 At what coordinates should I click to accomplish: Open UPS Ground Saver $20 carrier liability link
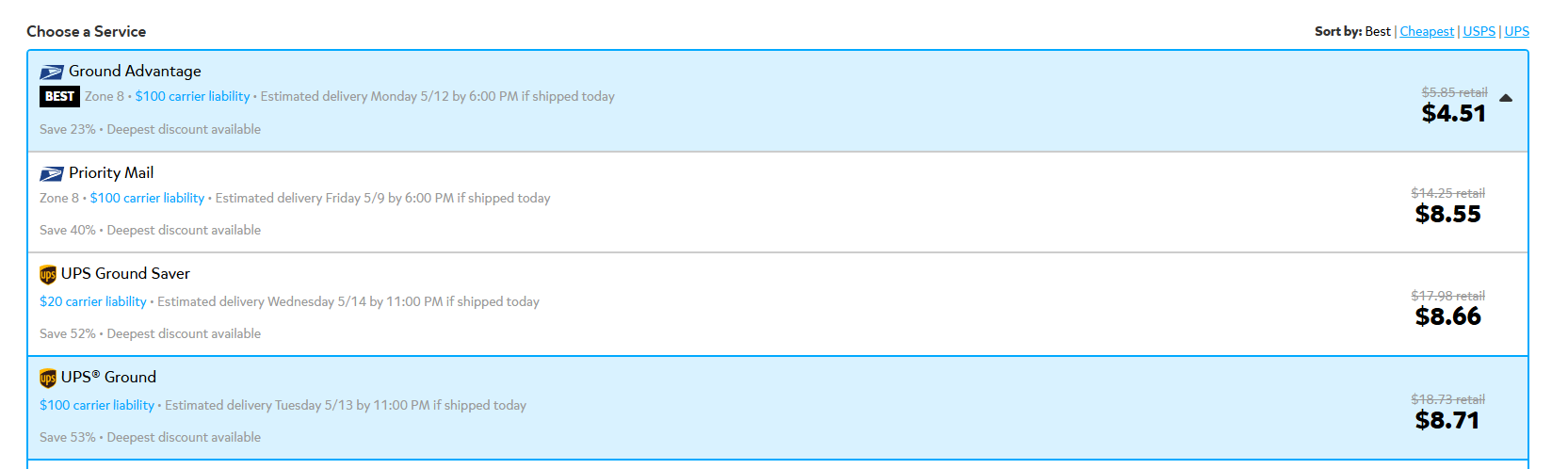point(93,301)
